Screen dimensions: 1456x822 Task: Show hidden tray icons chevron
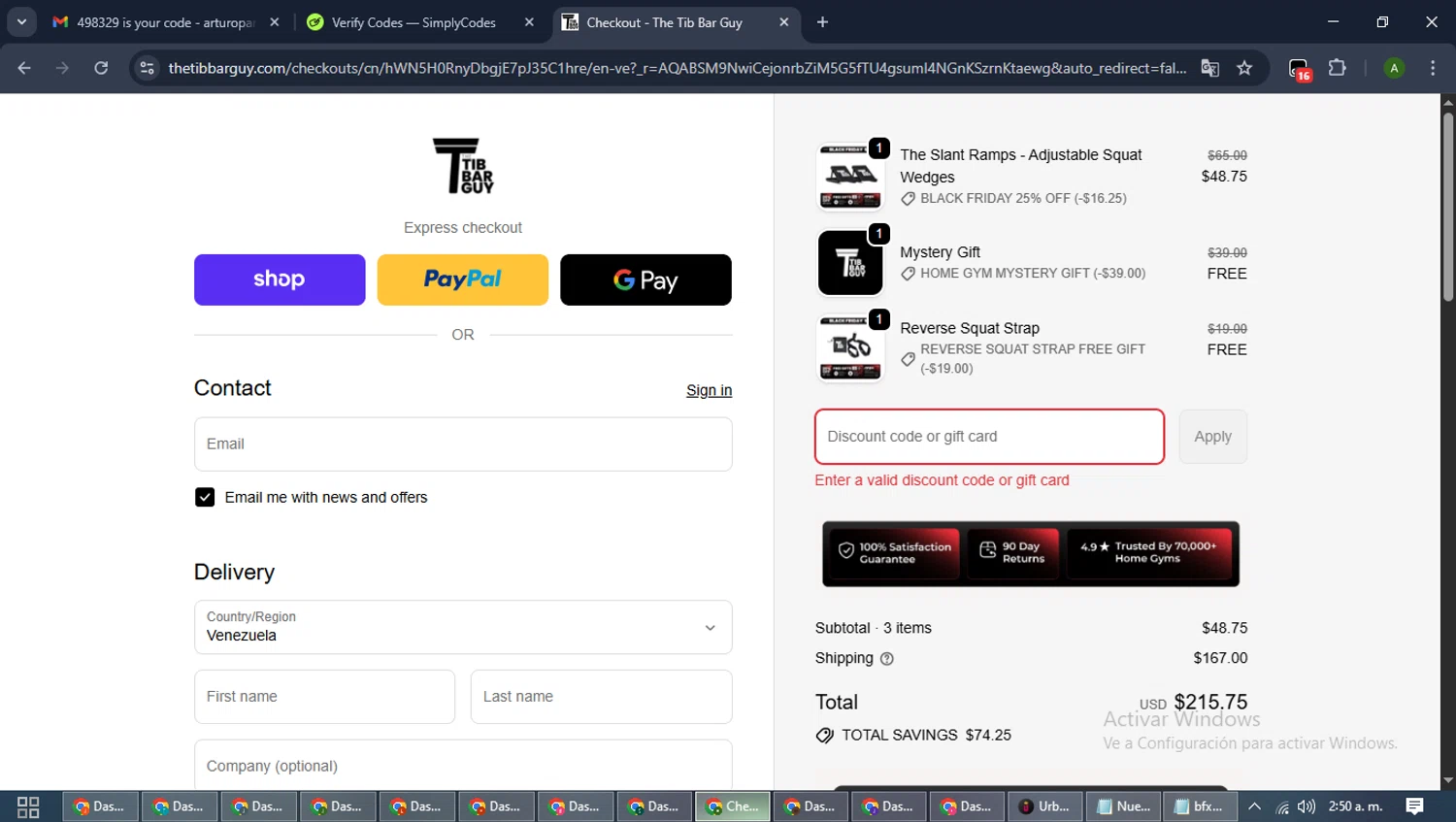pos(1254,806)
